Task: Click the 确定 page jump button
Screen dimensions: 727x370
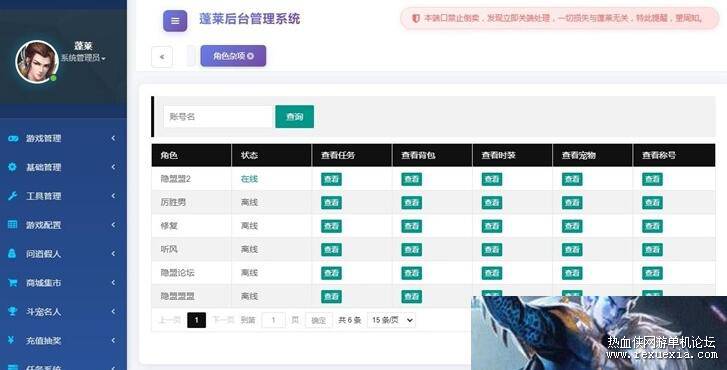Action: (319, 320)
